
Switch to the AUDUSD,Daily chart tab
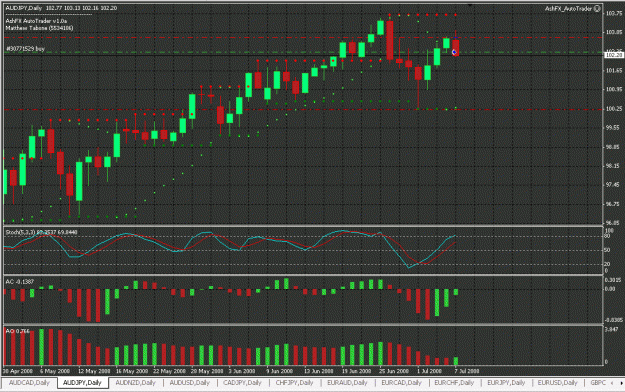coord(190,383)
